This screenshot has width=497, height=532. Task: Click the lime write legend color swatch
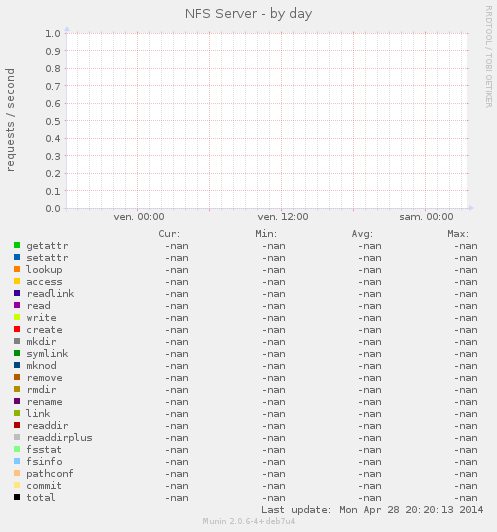(x=17, y=317)
